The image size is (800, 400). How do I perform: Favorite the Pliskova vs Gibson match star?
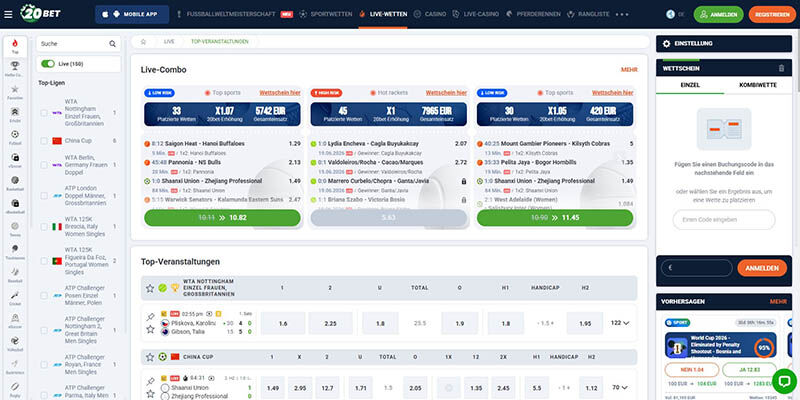(x=150, y=330)
